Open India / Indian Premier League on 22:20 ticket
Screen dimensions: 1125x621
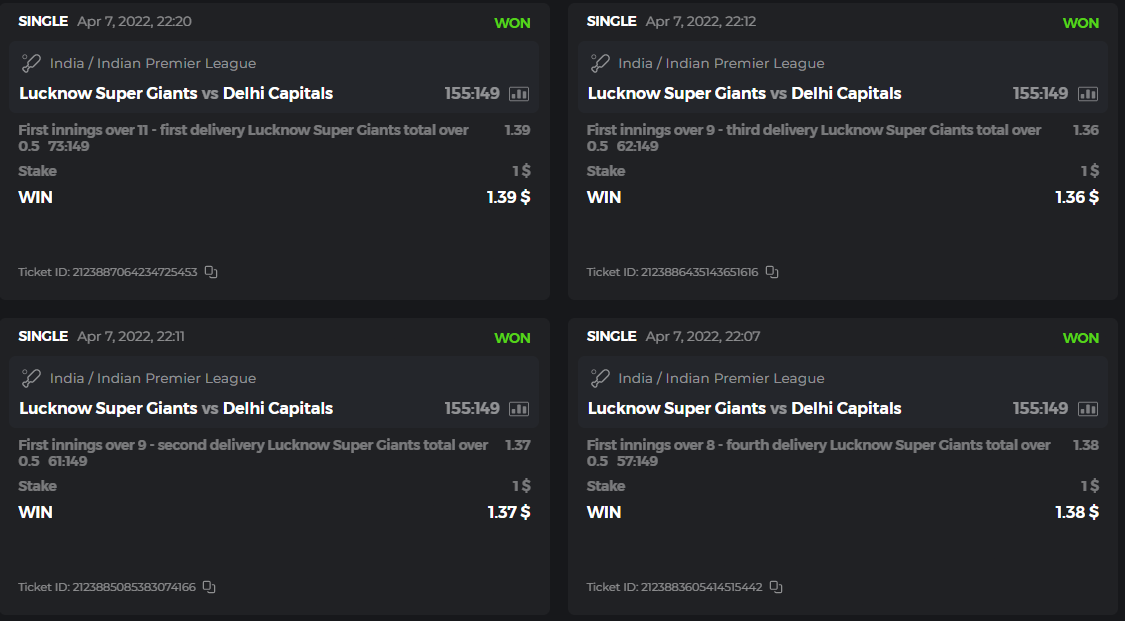click(x=153, y=64)
